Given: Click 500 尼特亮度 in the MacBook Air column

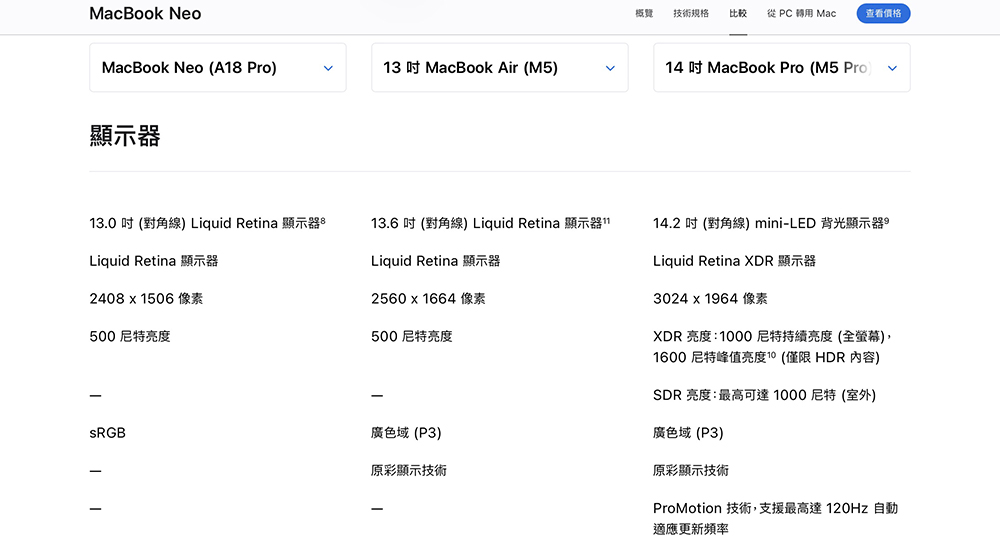Looking at the screenshot, I should (412, 336).
